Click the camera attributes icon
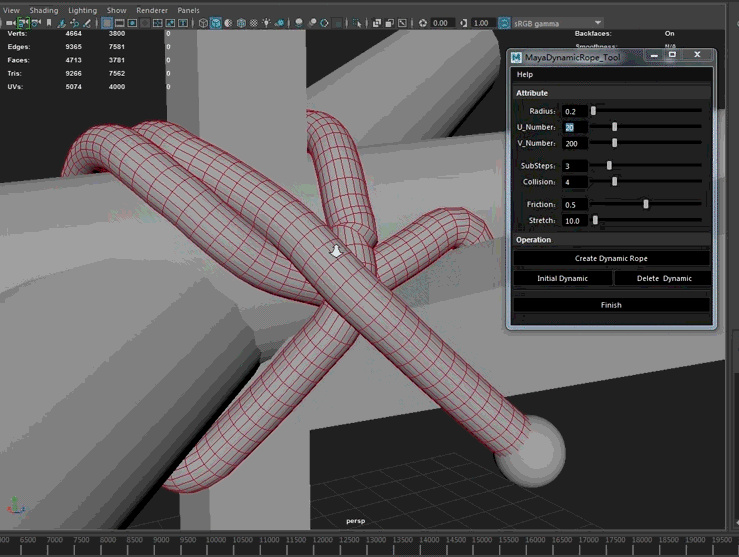739x557 pixels. [36, 23]
